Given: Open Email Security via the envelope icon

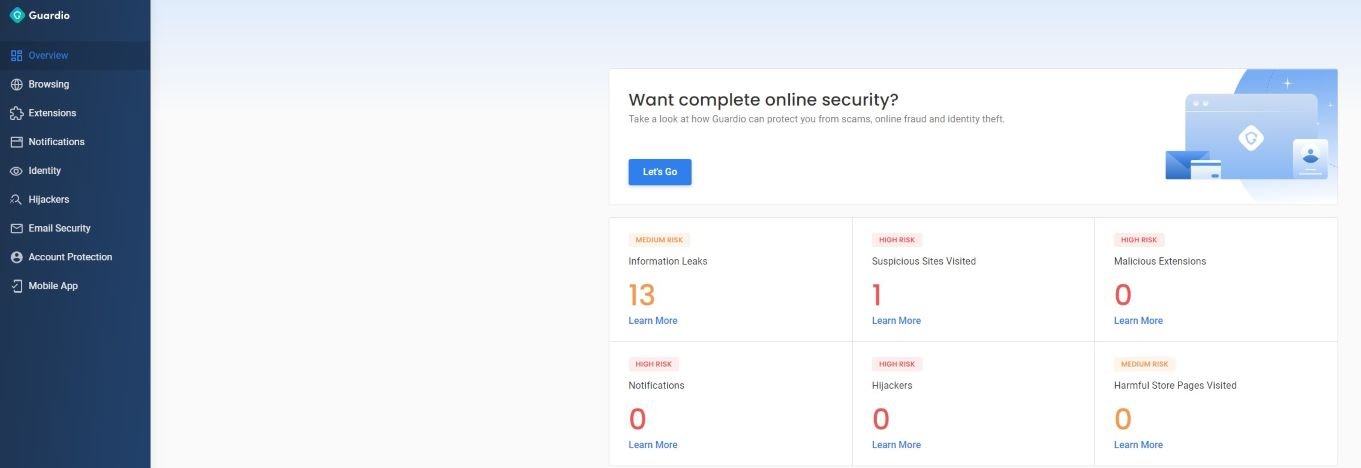Looking at the screenshot, I should coord(16,228).
